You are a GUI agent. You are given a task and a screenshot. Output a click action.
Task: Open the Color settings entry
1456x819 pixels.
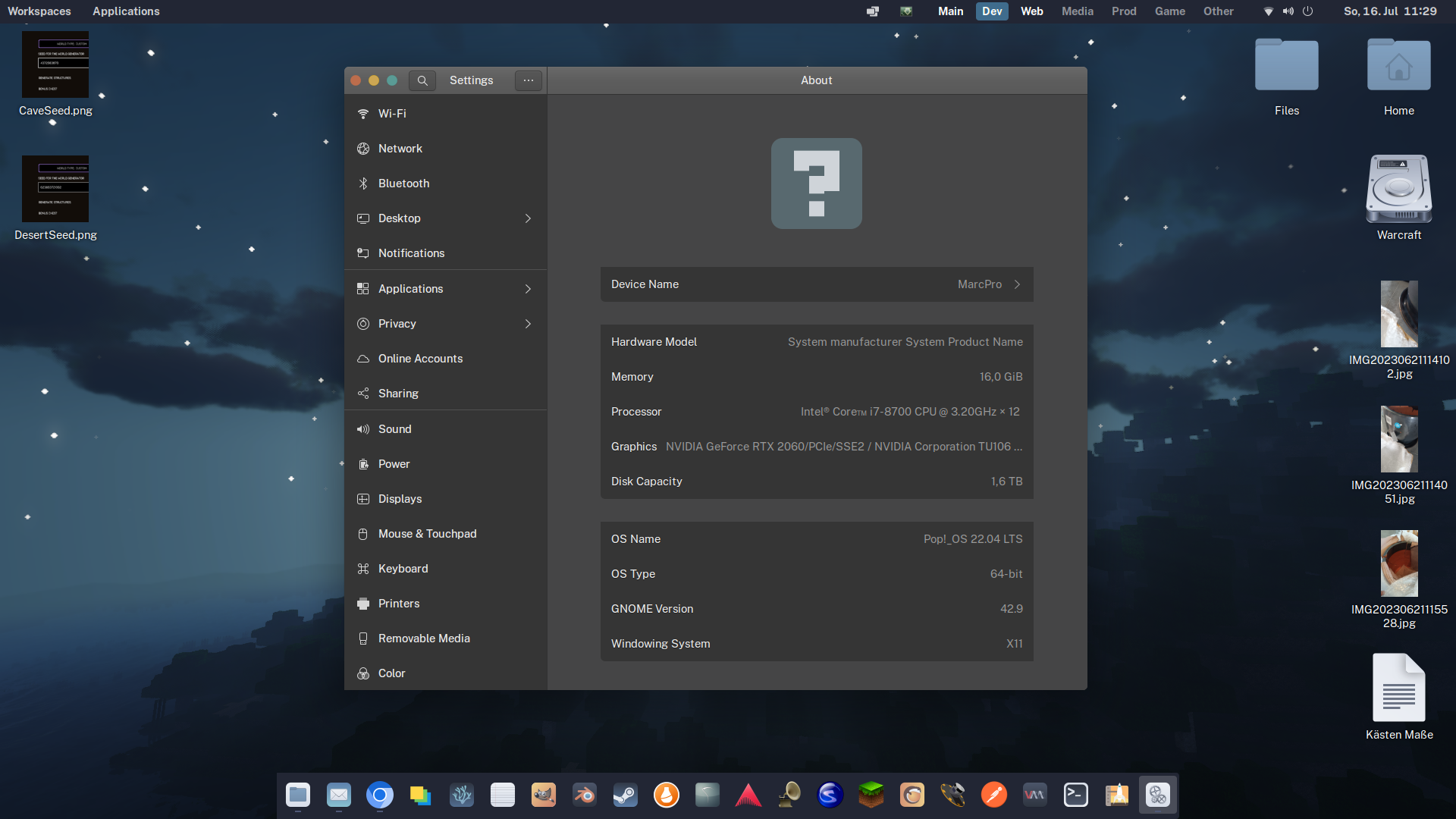(391, 673)
